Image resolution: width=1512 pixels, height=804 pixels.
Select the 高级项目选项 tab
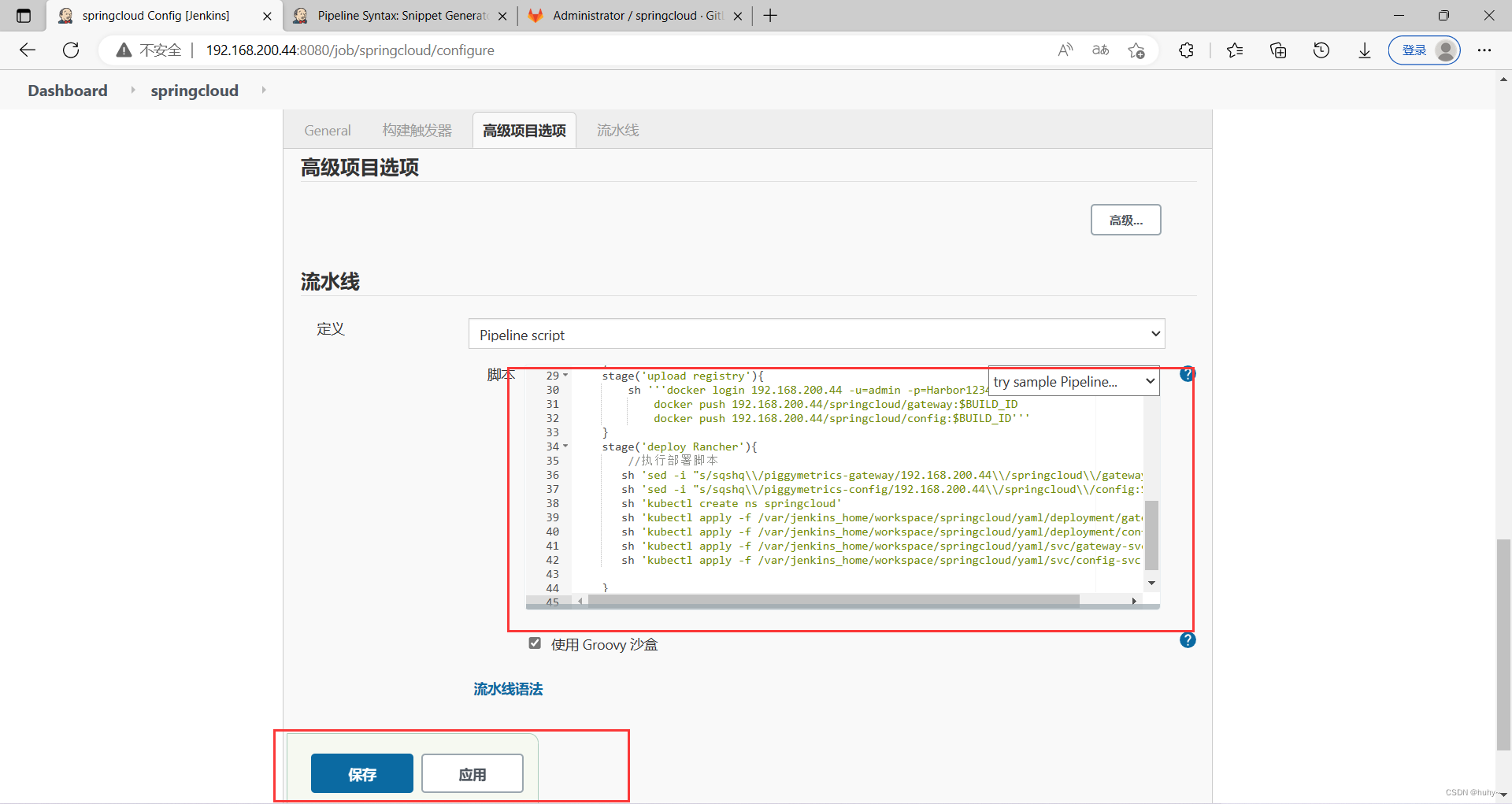(x=524, y=131)
